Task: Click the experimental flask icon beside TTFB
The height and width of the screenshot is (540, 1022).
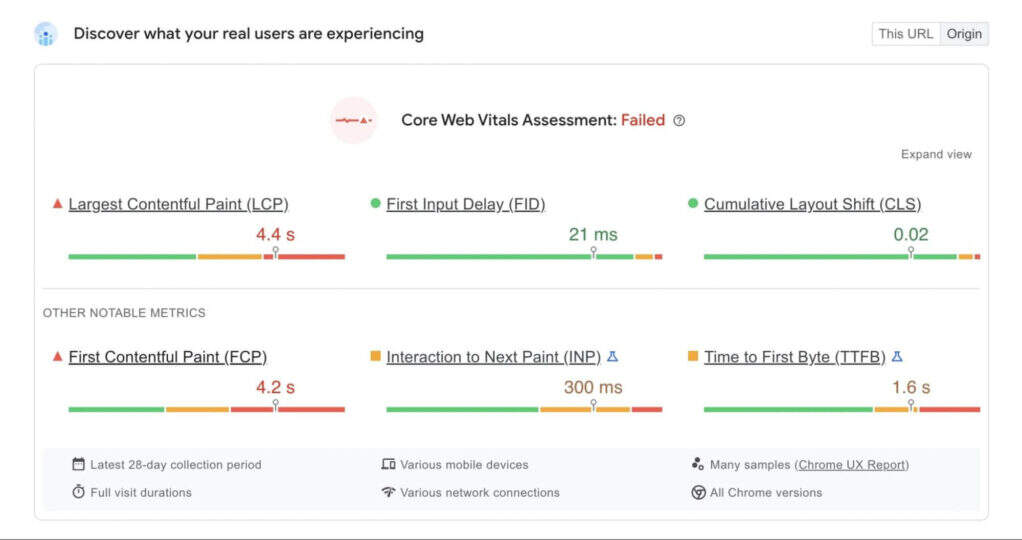Action: [x=897, y=357]
